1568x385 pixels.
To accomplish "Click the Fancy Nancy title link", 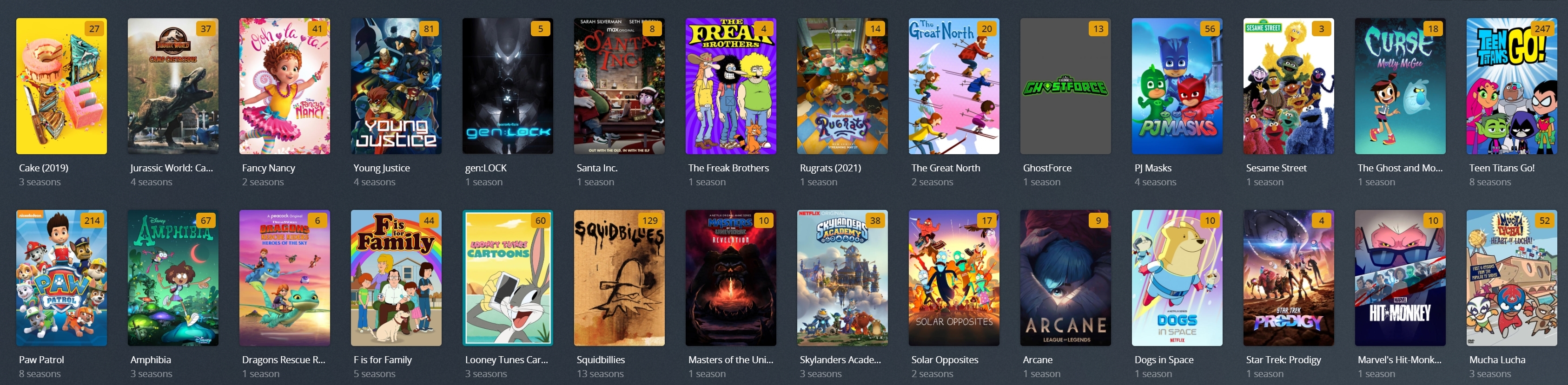I will click(268, 169).
